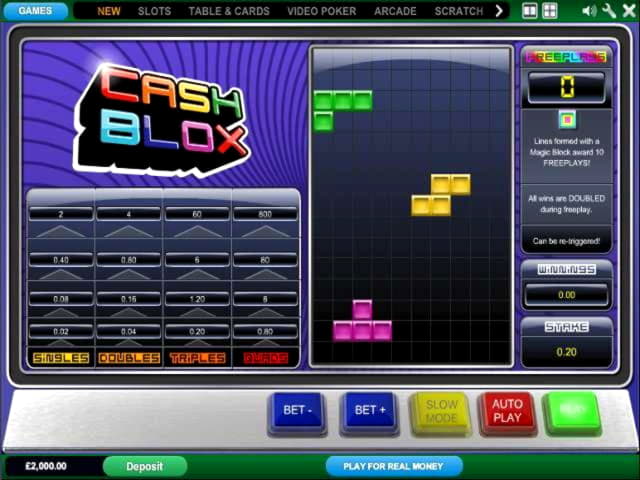Screen dimensions: 640x480
Task: Click the 800 quads payout value
Action: point(265,214)
